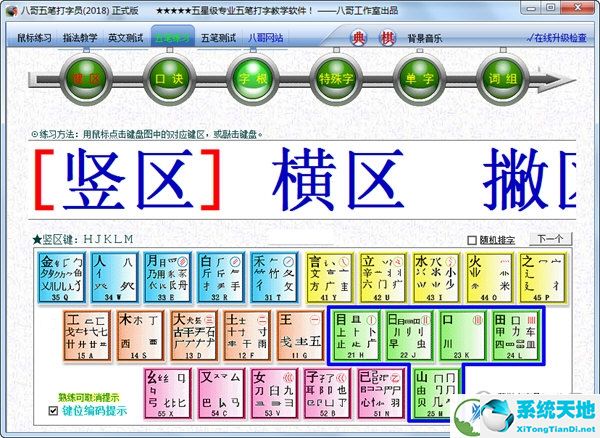The width and height of the screenshot is (600, 438).
Task: Click 在线升级检查 online update check
Action: pyautogui.click(x=557, y=38)
